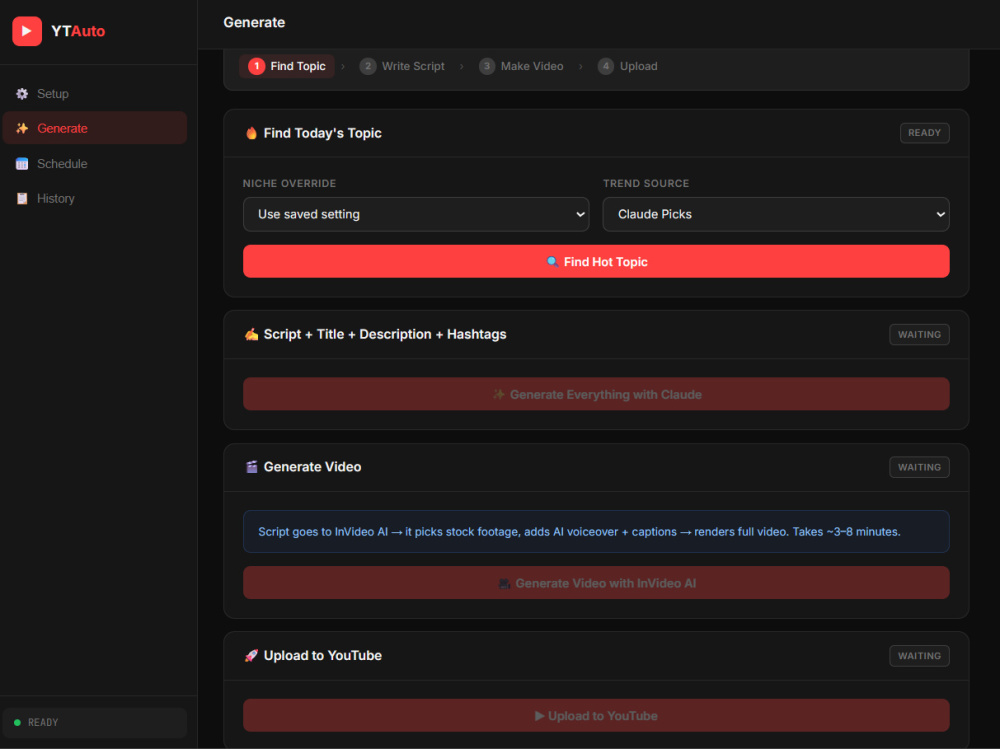Open the History page
Screen dimensions: 1000x749
coord(94,198)
